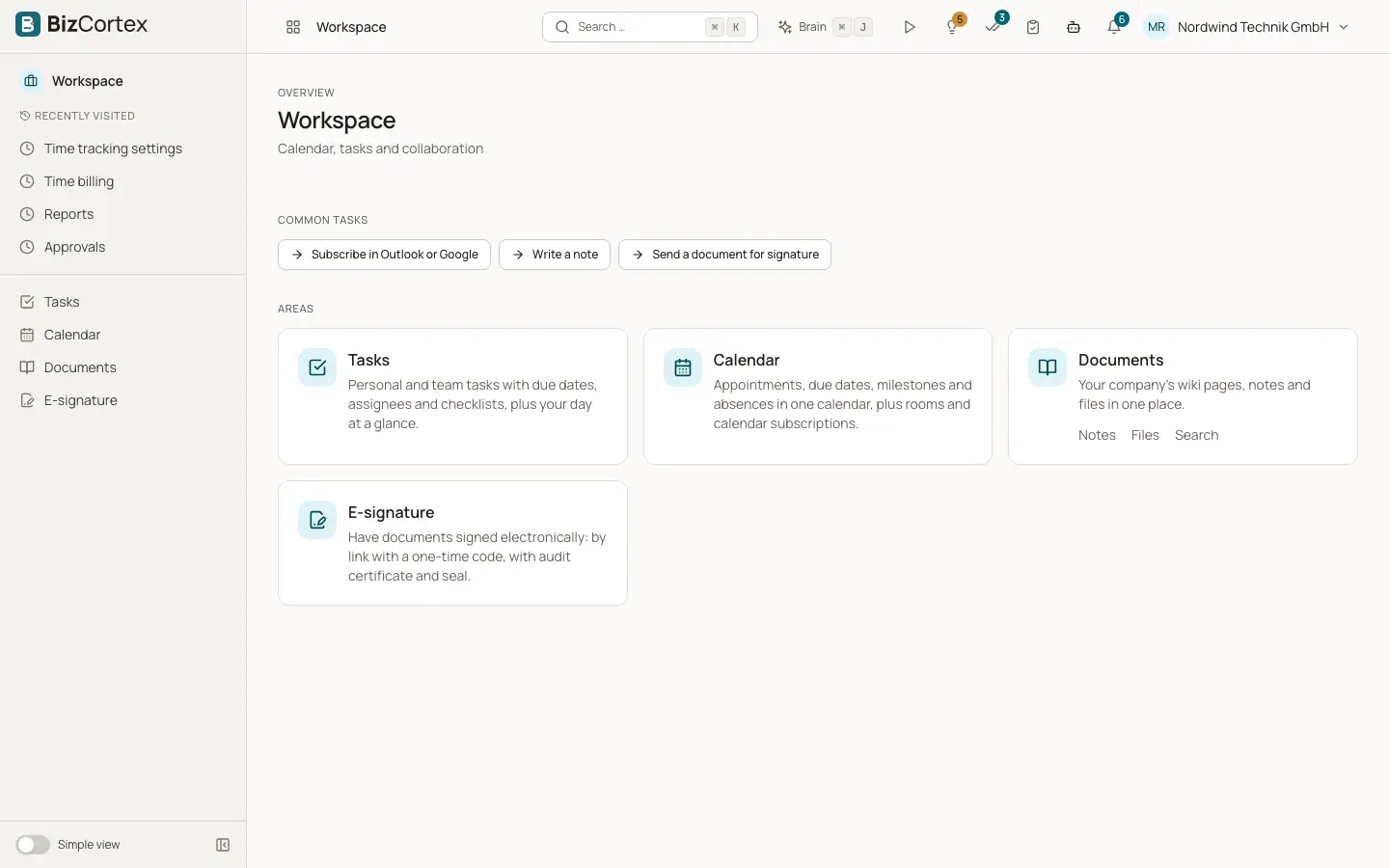This screenshot has height=868, width=1389.
Task: Click the grid icon beside Workspace breadcrumb
Action: (x=293, y=27)
